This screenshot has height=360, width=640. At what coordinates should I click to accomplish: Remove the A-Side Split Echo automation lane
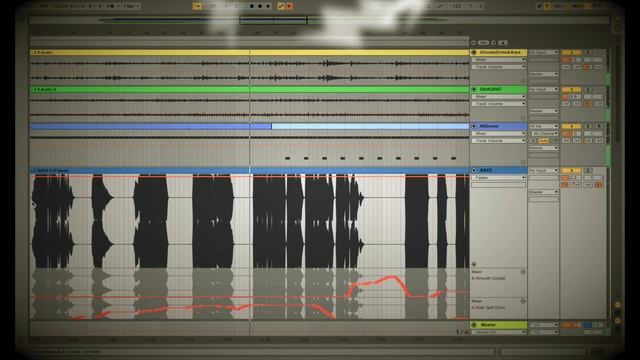523,301
